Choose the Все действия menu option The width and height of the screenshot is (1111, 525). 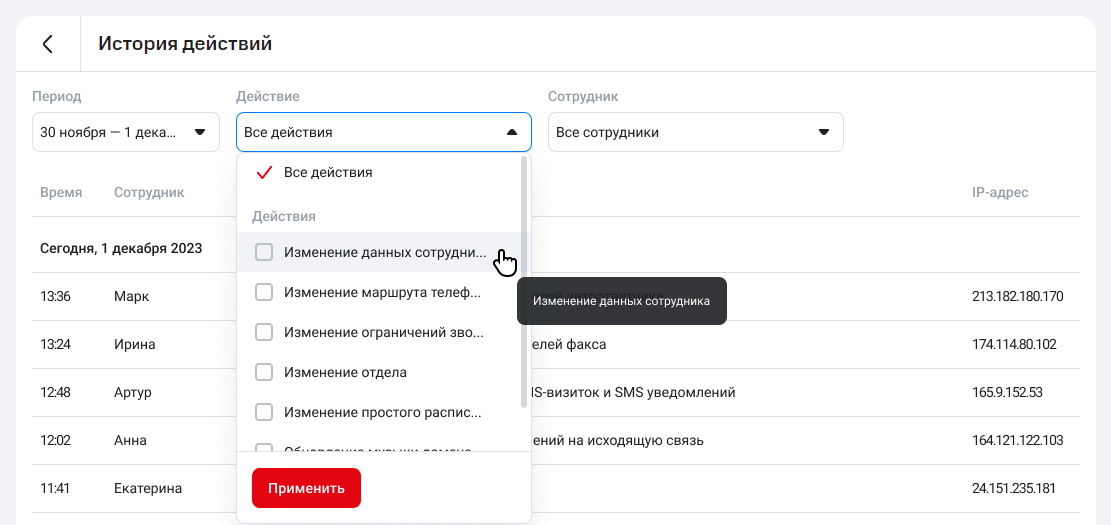328,172
